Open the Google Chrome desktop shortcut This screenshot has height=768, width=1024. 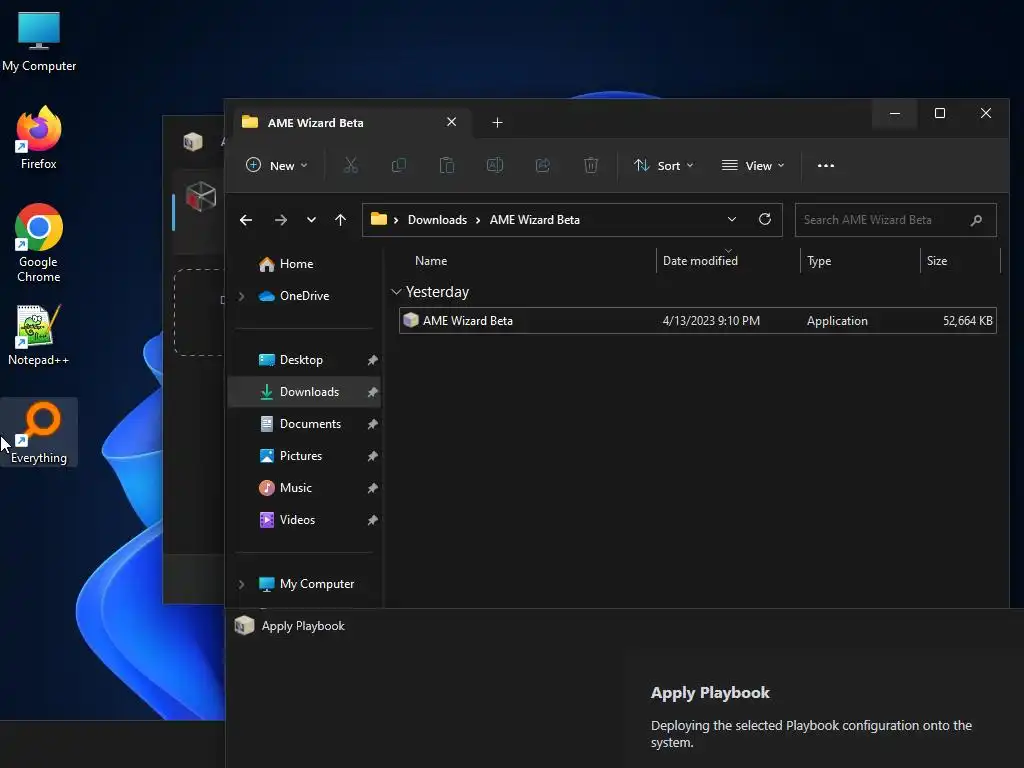[x=39, y=243]
